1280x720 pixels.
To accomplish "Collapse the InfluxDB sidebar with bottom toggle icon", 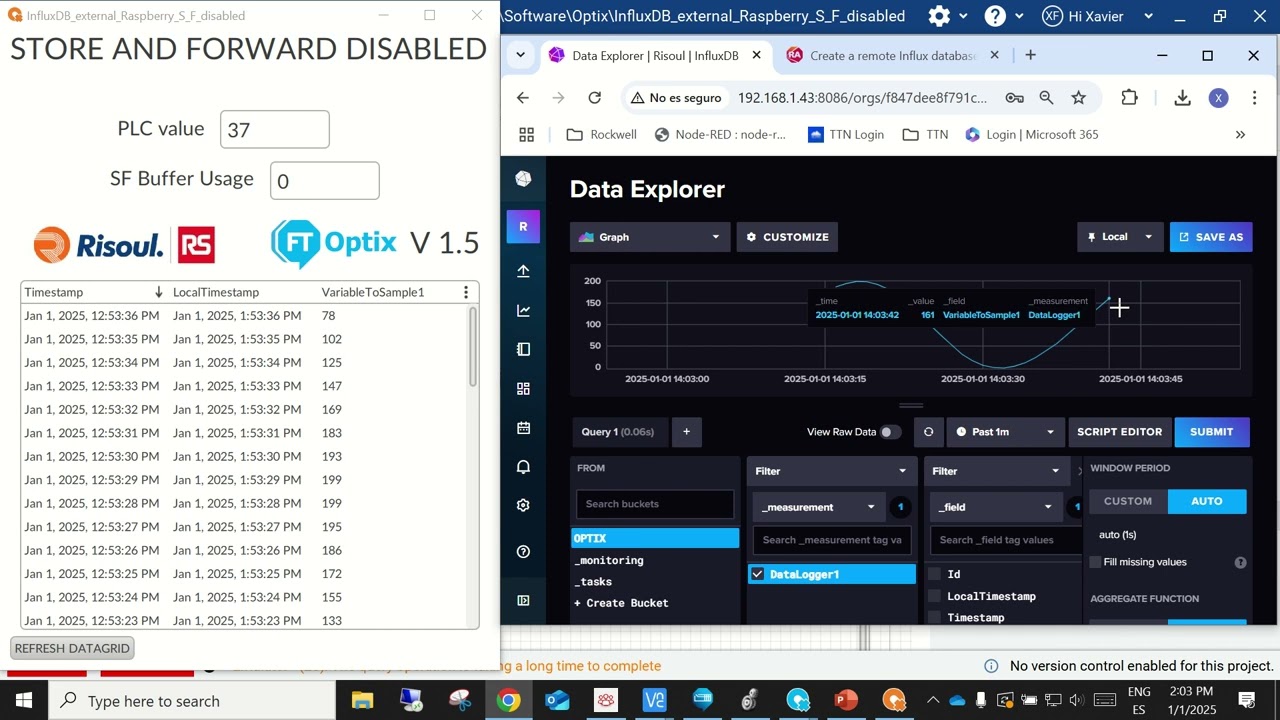I will 523,600.
